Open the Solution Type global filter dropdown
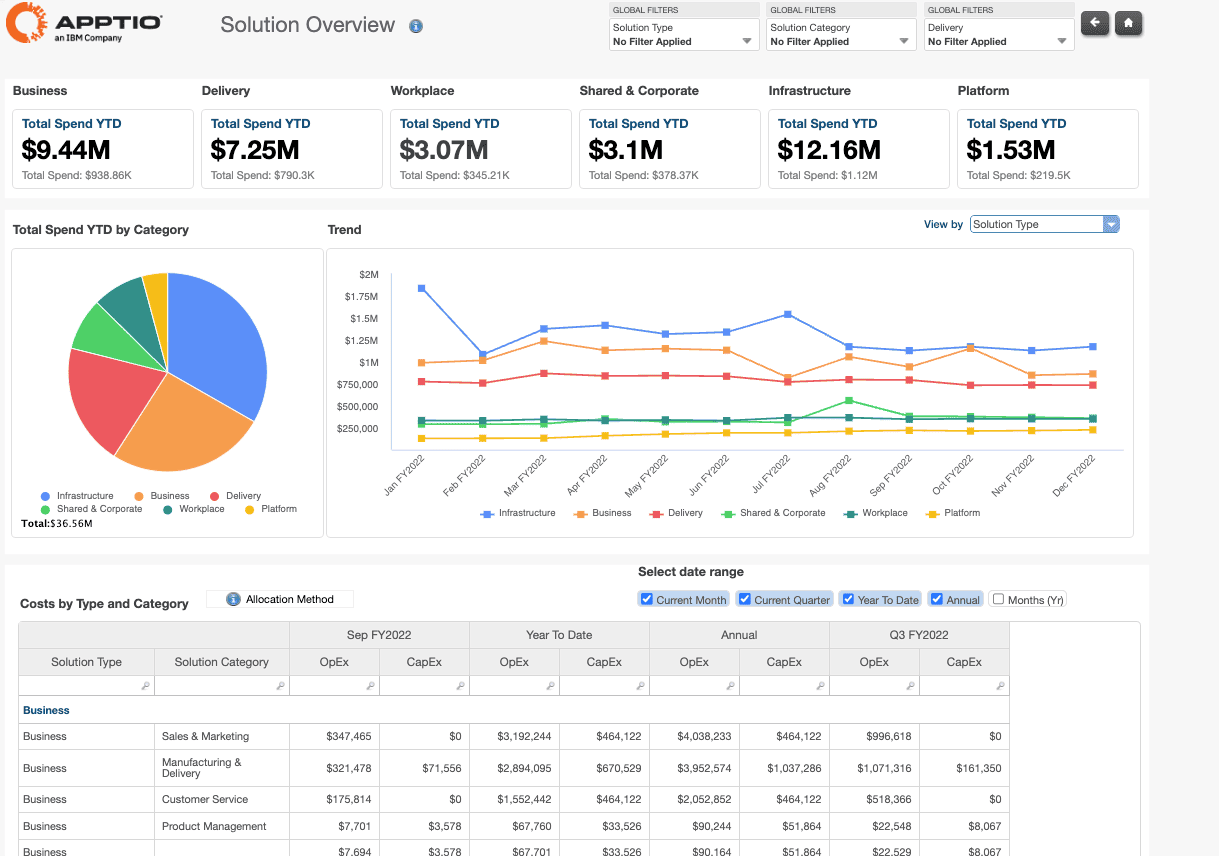This screenshot has width=1219, height=856. click(744, 40)
